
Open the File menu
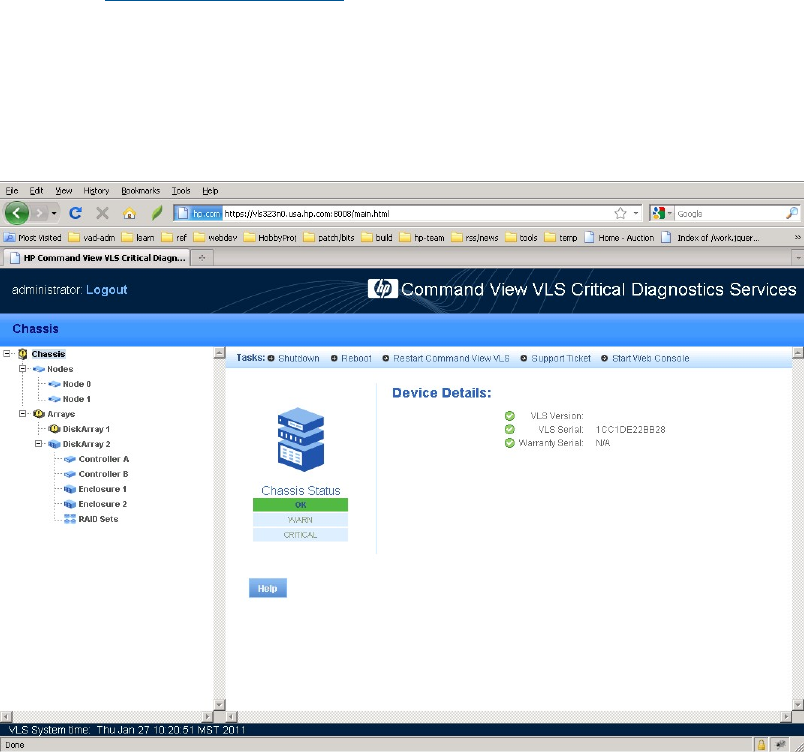tap(12, 191)
